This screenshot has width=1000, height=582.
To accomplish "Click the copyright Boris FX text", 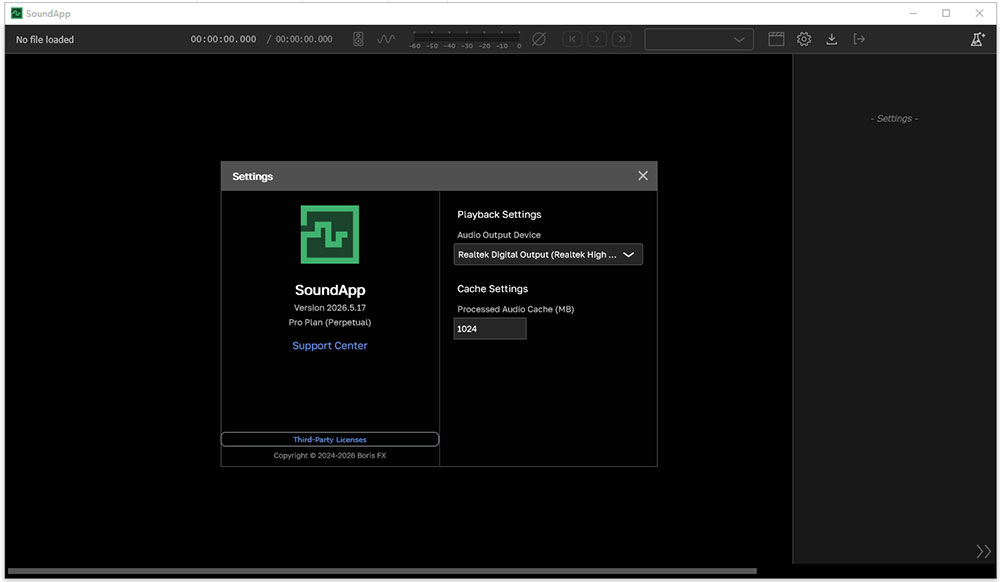I will (x=330, y=455).
